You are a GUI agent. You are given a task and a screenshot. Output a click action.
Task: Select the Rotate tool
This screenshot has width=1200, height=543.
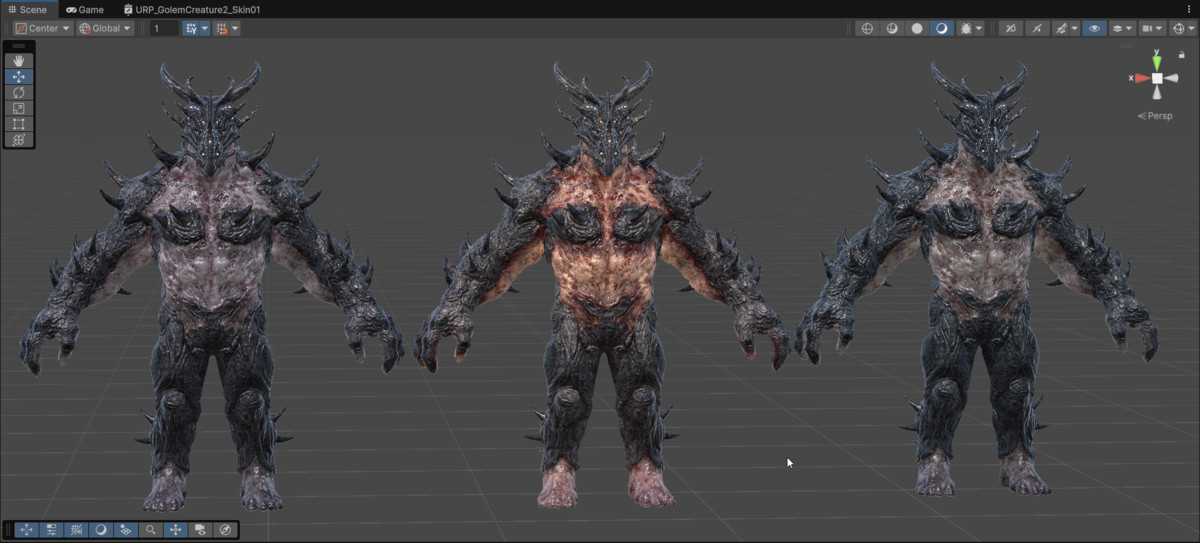click(x=19, y=92)
